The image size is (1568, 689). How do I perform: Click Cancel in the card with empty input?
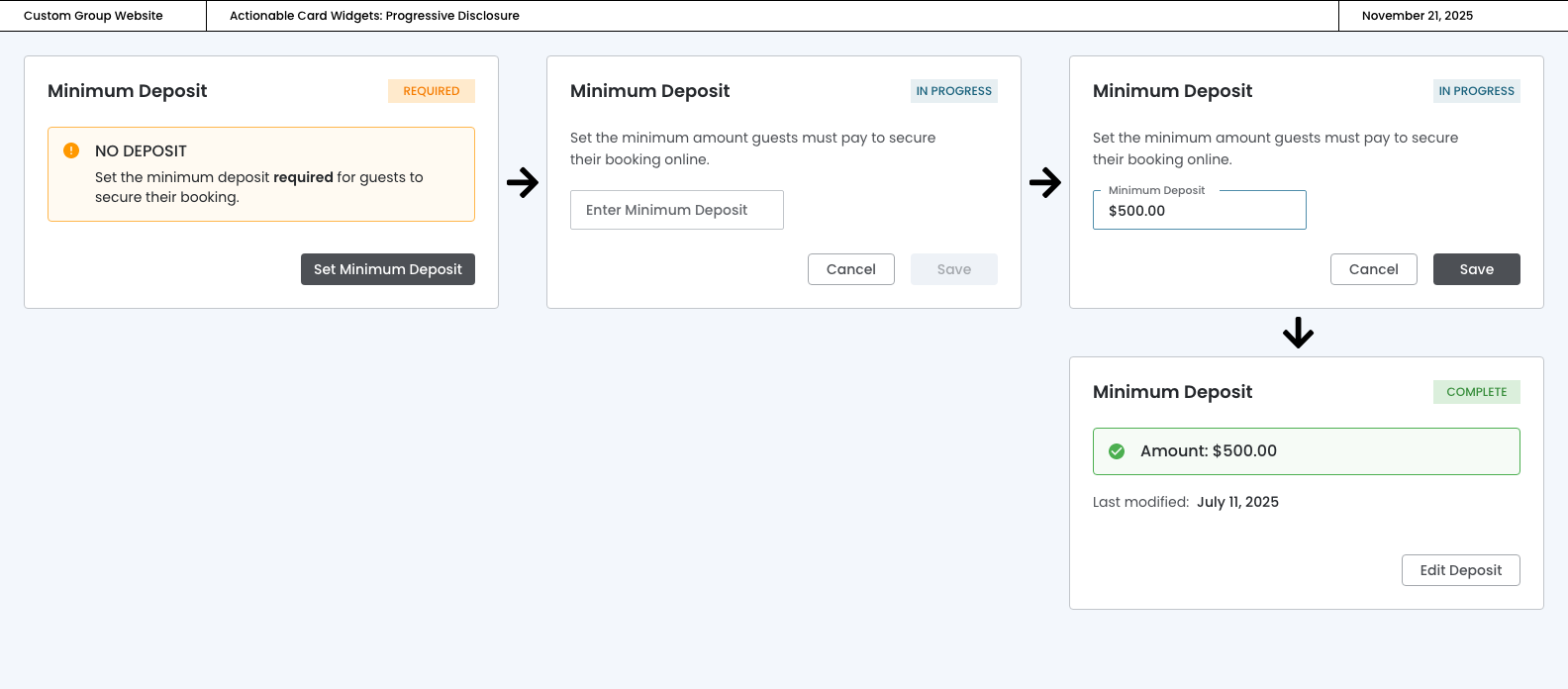click(x=850, y=269)
